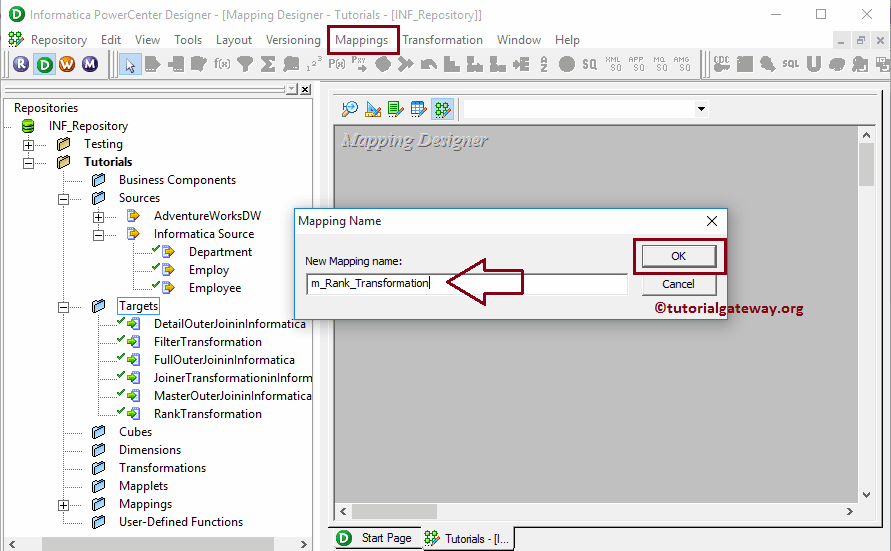Click the Rank 1-2-3 transformation icon
The width and height of the screenshot is (891, 551).
(314, 64)
